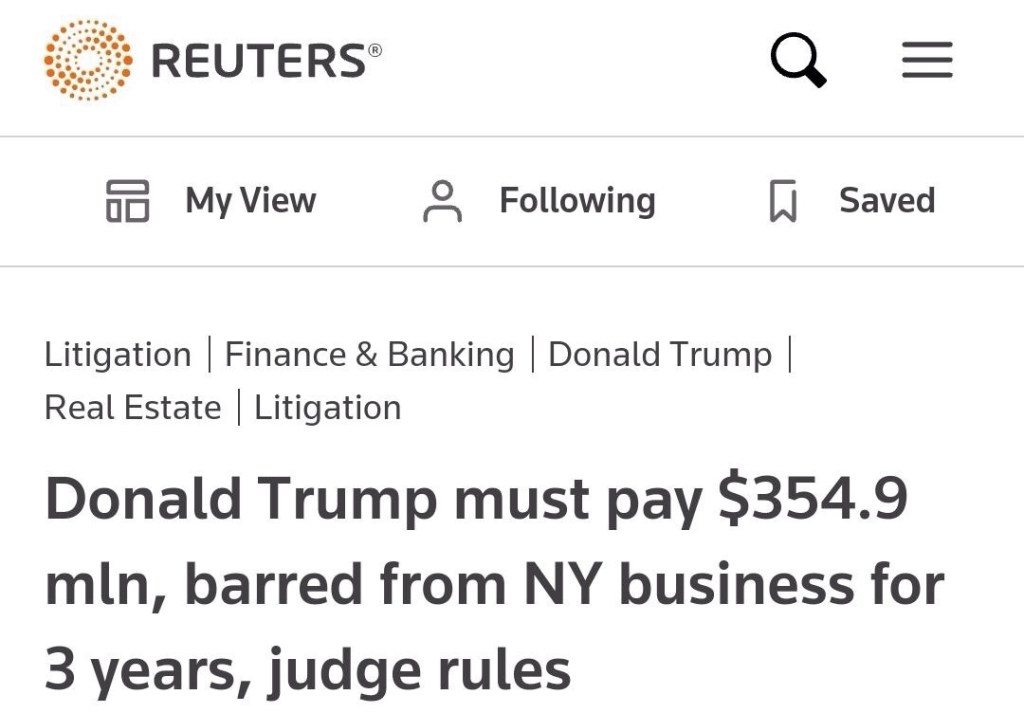The image size is (1024, 713).
Task: Click the registered trademark symbol beside Reuters
Action: tap(375, 47)
